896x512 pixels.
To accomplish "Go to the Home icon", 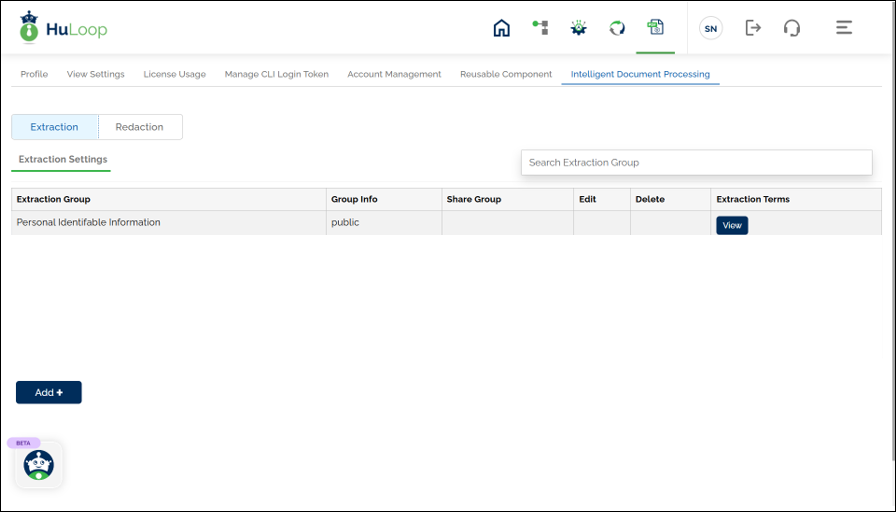I will tap(502, 28).
